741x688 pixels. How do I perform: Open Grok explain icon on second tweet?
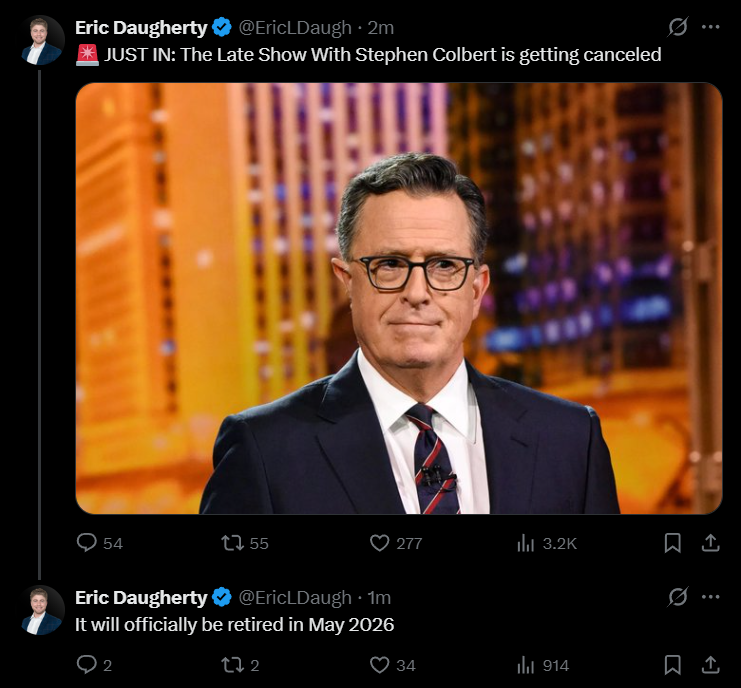[x=678, y=596]
